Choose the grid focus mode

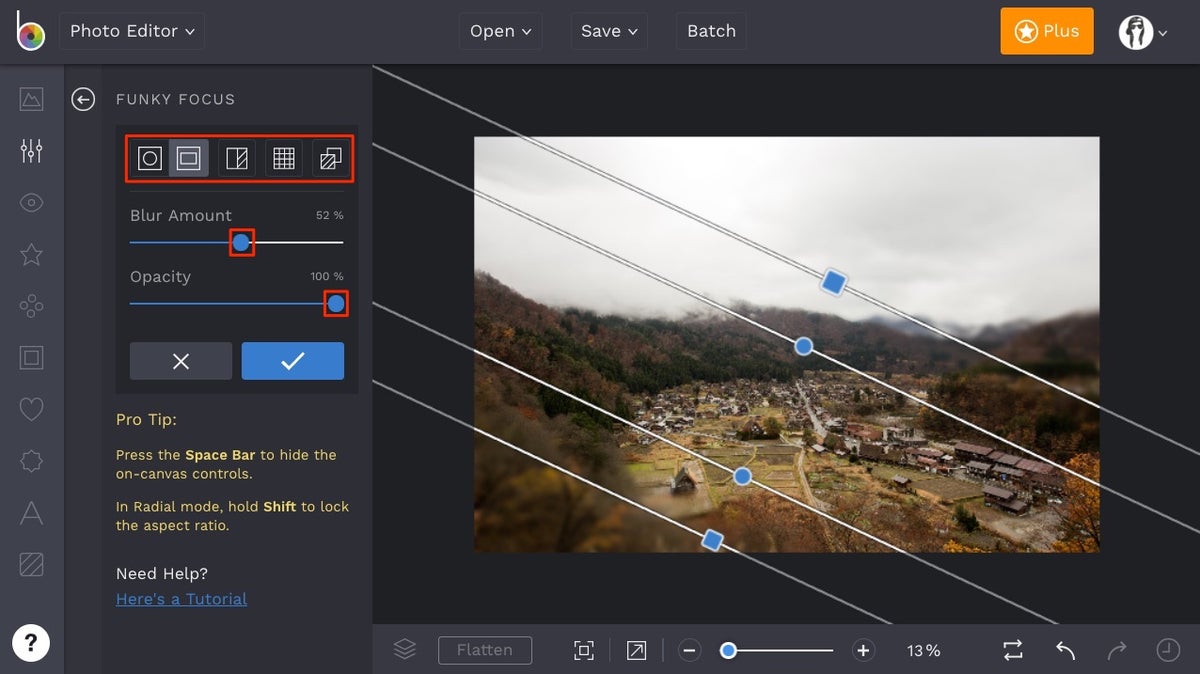coord(283,158)
